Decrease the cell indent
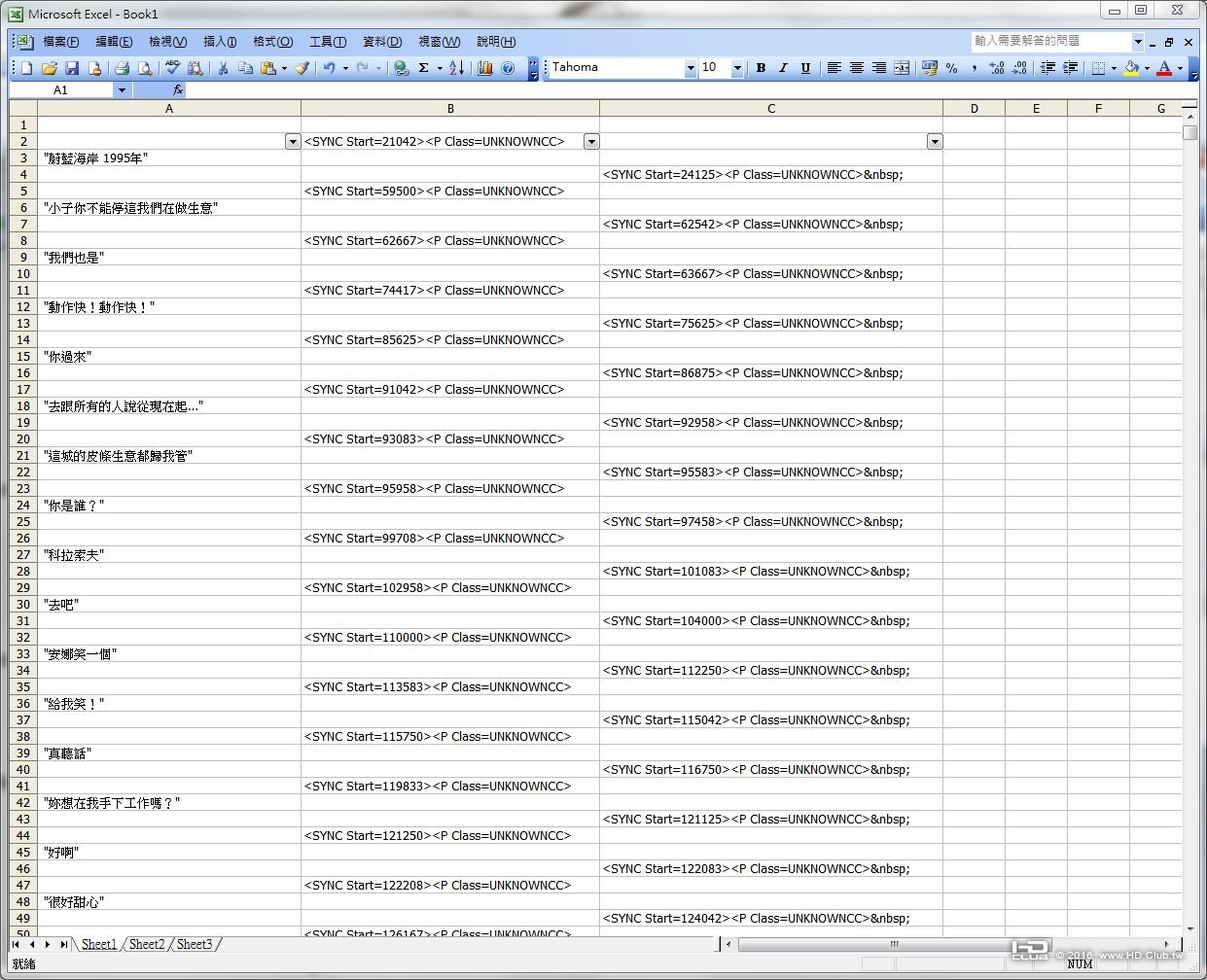This screenshot has height=980, width=1207. 1047,68
